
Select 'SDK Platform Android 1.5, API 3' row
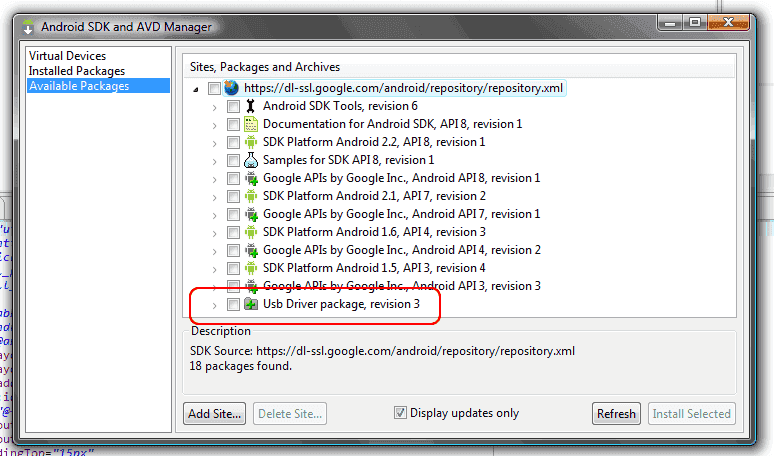(x=374, y=268)
